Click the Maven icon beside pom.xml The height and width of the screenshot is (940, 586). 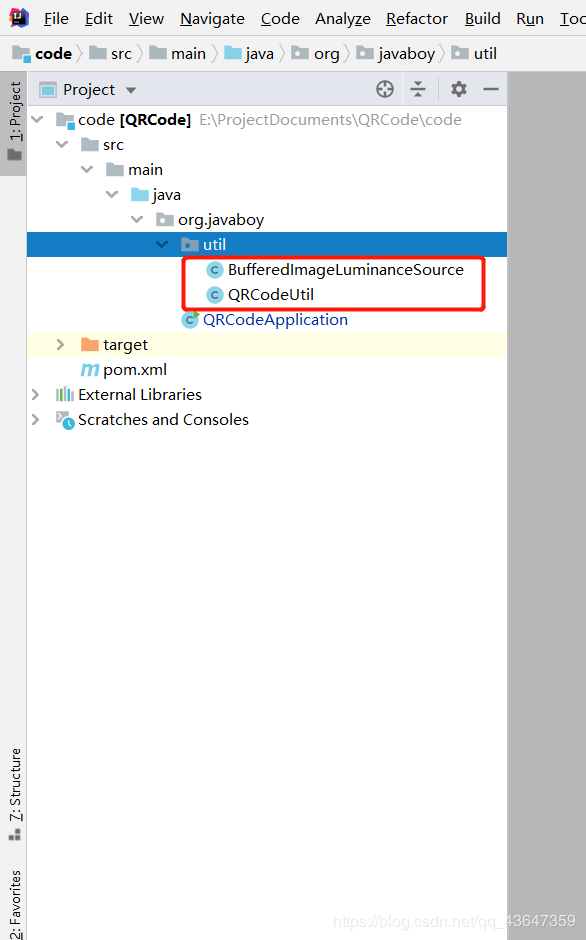pos(90,370)
